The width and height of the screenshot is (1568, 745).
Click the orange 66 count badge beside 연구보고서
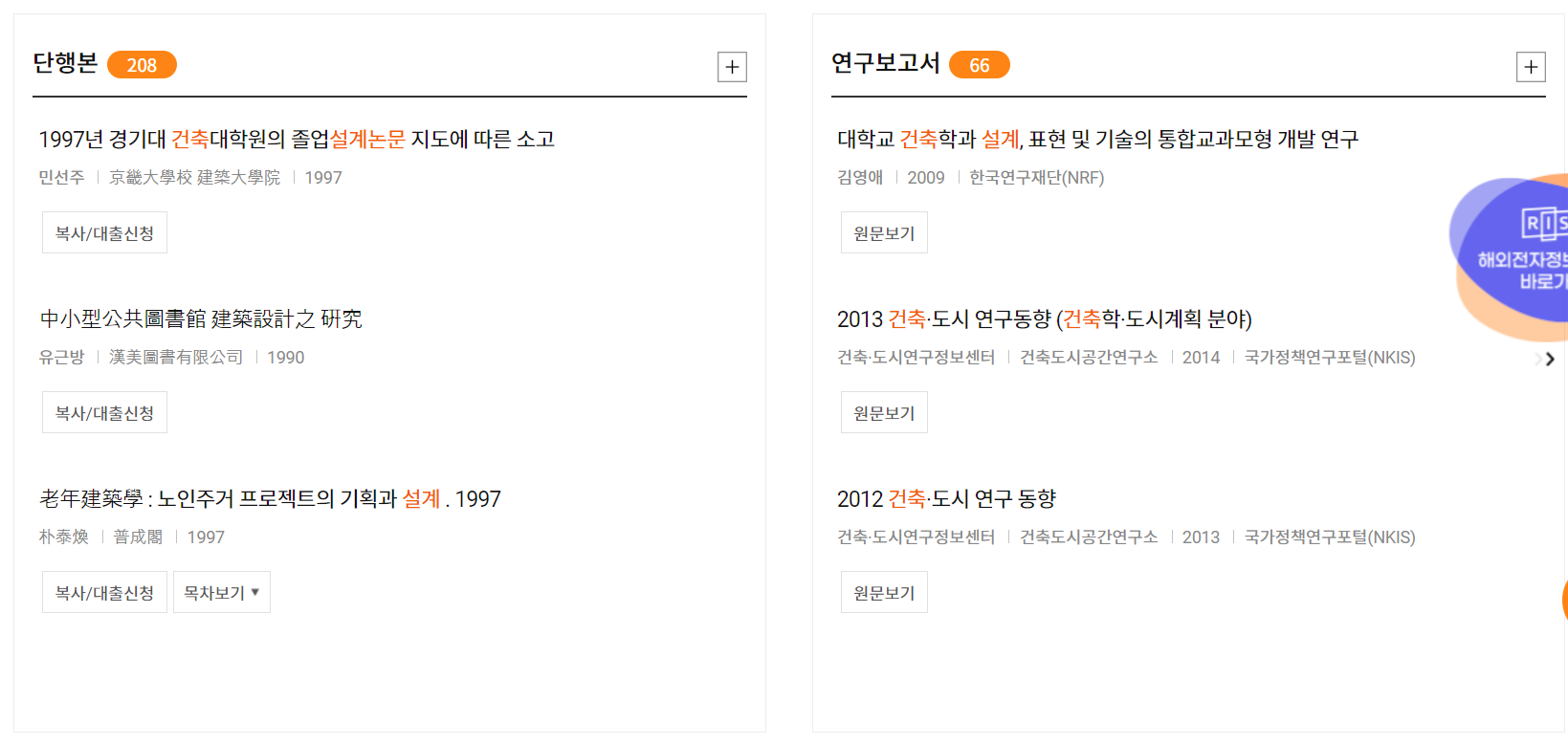point(980,65)
